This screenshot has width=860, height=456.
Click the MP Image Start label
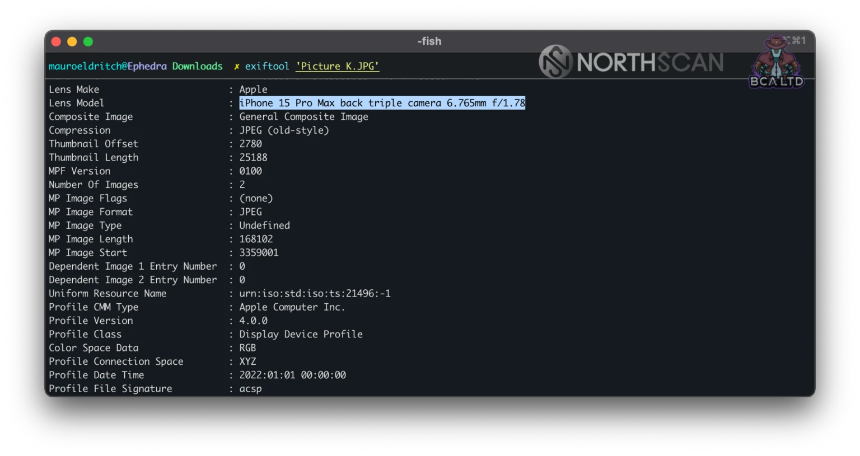(x=88, y=252)
